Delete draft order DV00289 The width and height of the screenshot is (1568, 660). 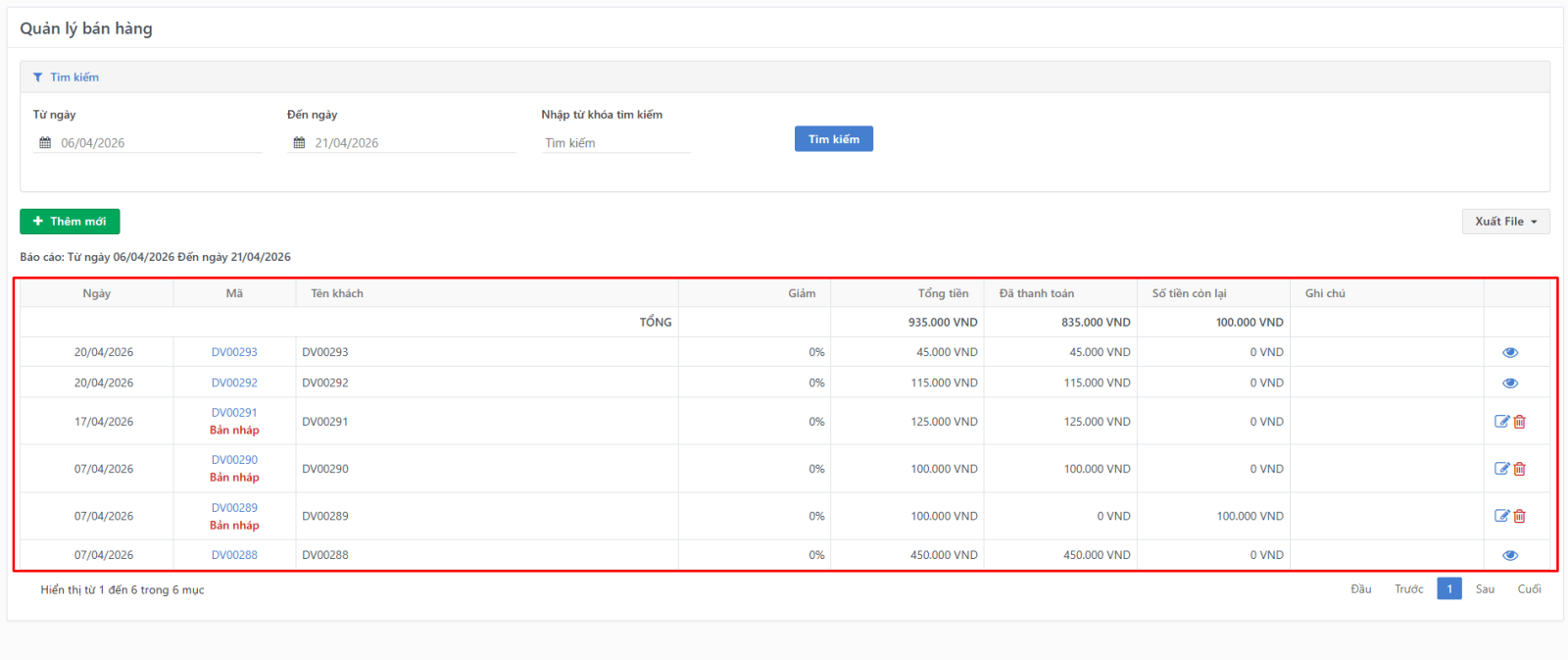[1520, 516]
